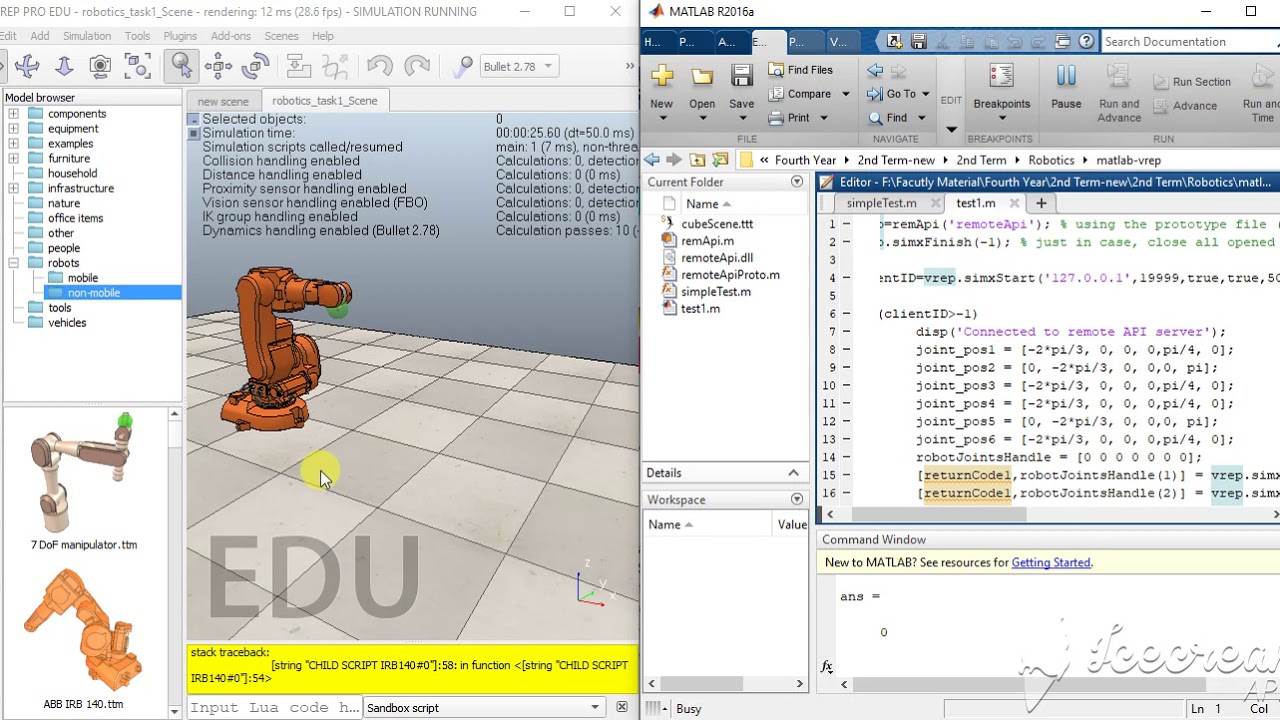This screenshot has width=1280, height=720.
Task: Select the object rotate tool in V-REP
Action: click(255, 67)
